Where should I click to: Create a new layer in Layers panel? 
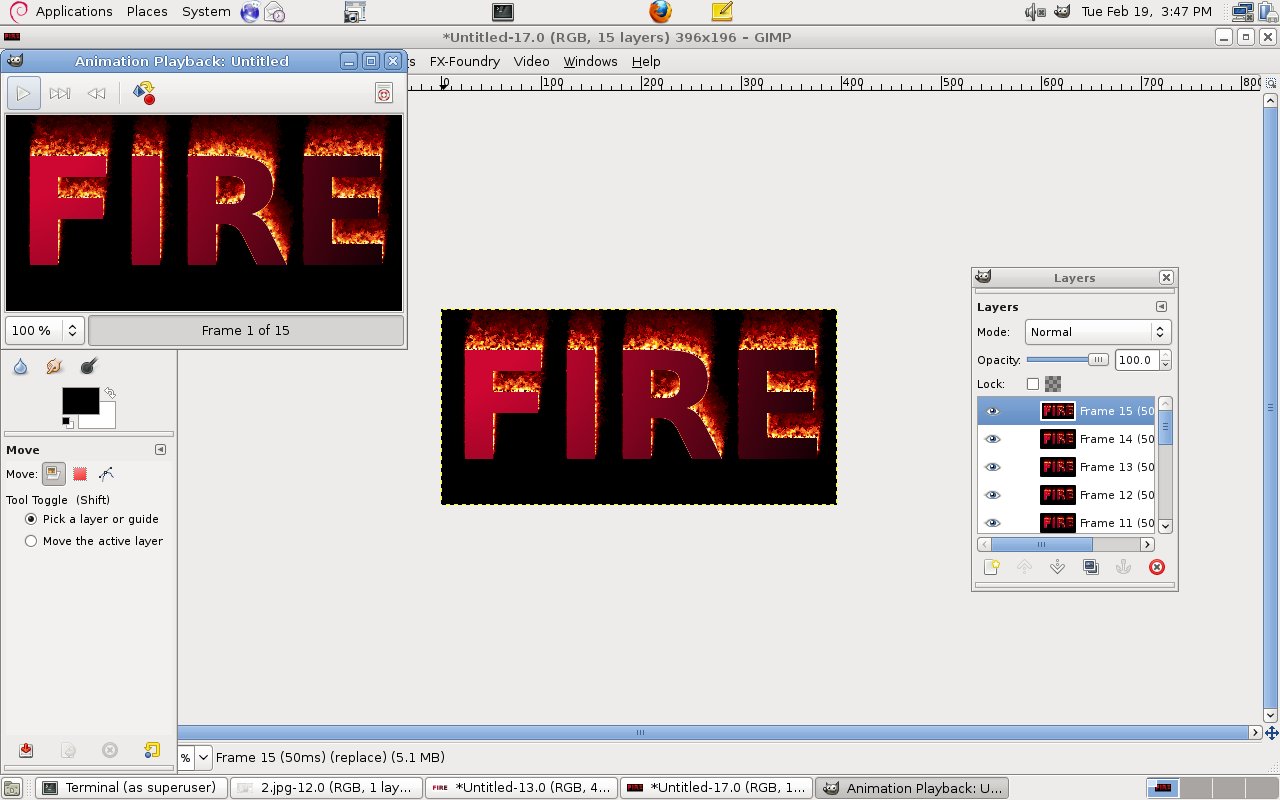coord(991,567)
